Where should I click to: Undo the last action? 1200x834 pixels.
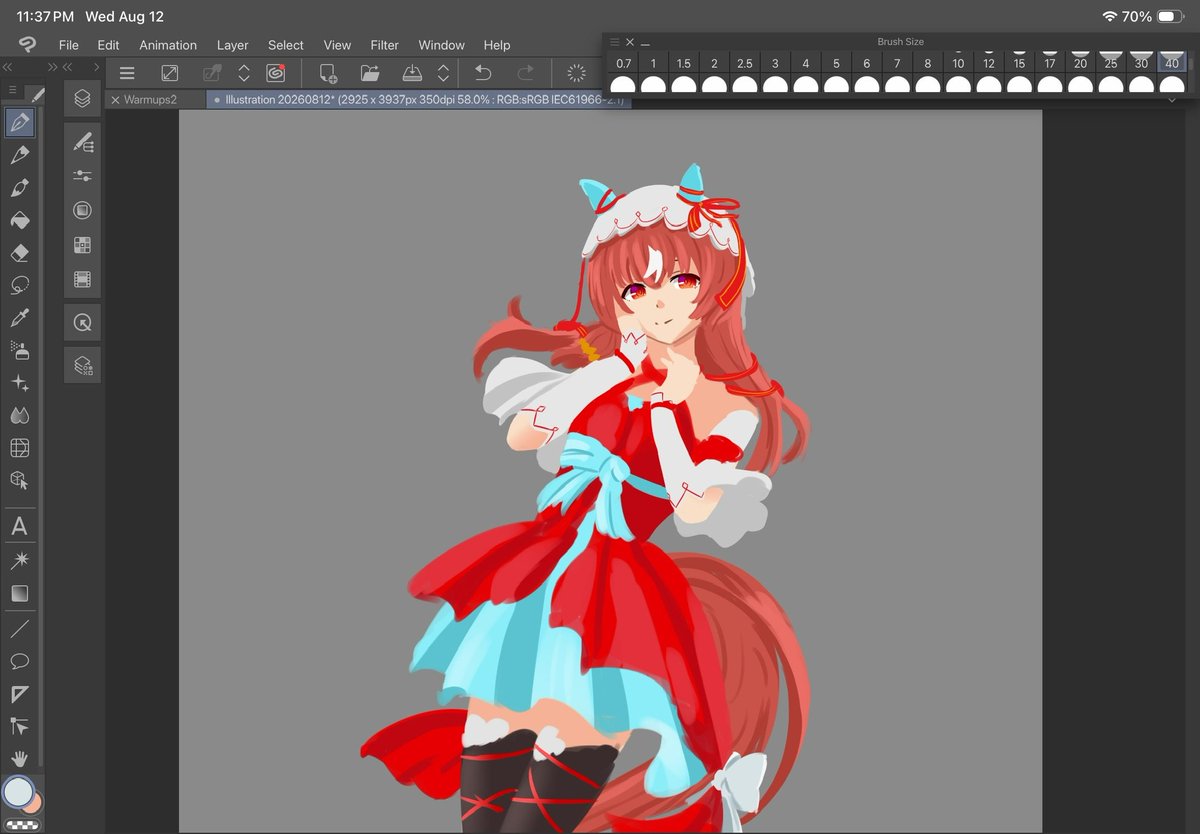[482, 73]
